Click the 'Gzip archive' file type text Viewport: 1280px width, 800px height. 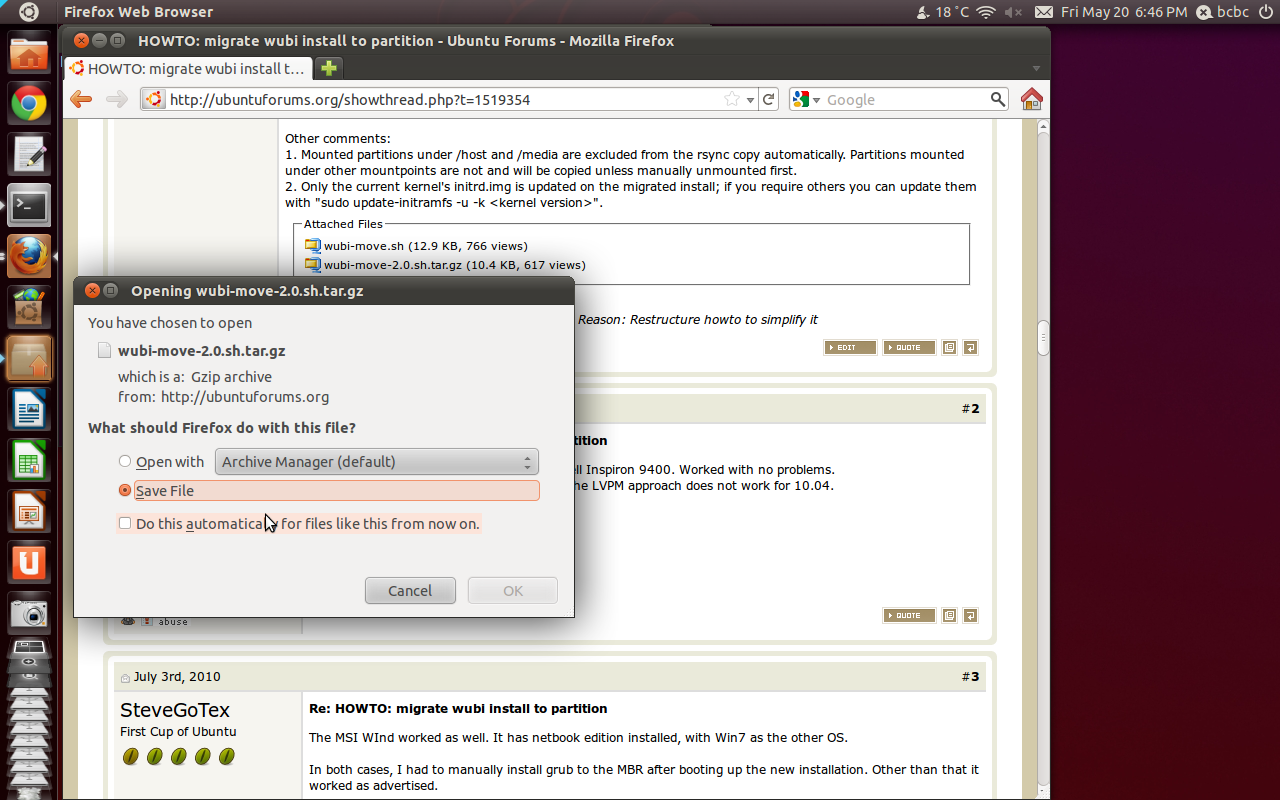click(231, 376)
